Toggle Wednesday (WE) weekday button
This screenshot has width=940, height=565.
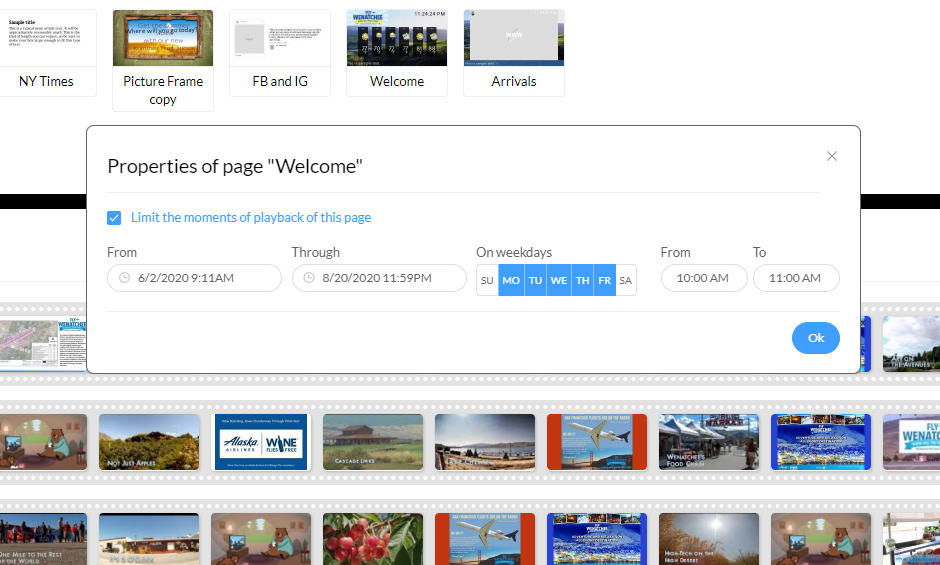[559, 280]
